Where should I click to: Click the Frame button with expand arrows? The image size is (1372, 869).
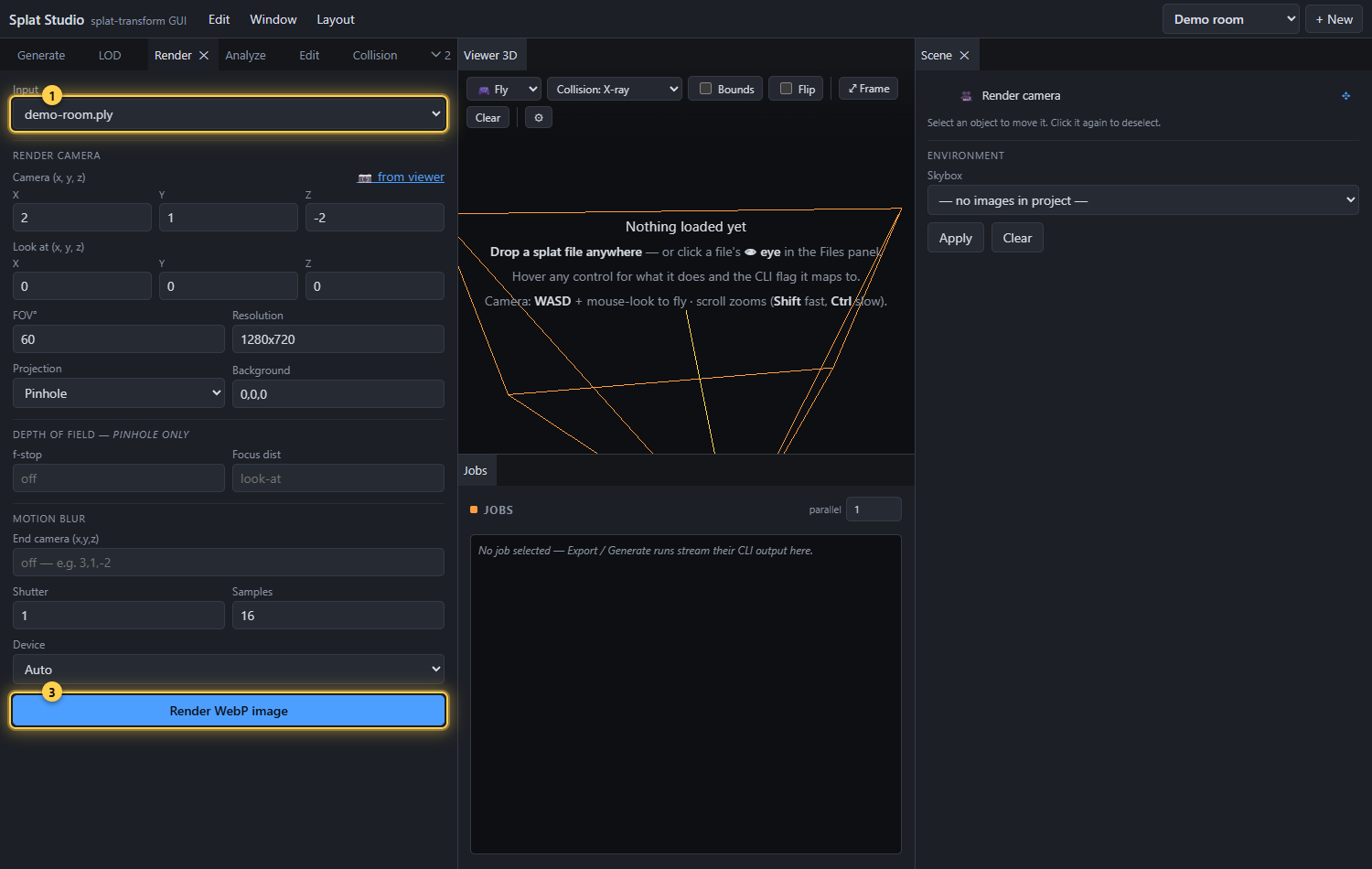pyautogui.click(x=869, y=89)
